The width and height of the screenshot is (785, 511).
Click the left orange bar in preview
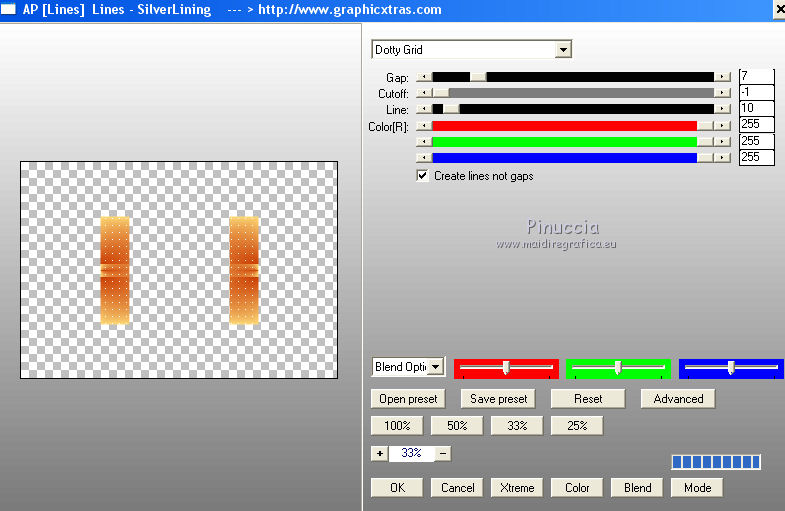pos(115,270)
